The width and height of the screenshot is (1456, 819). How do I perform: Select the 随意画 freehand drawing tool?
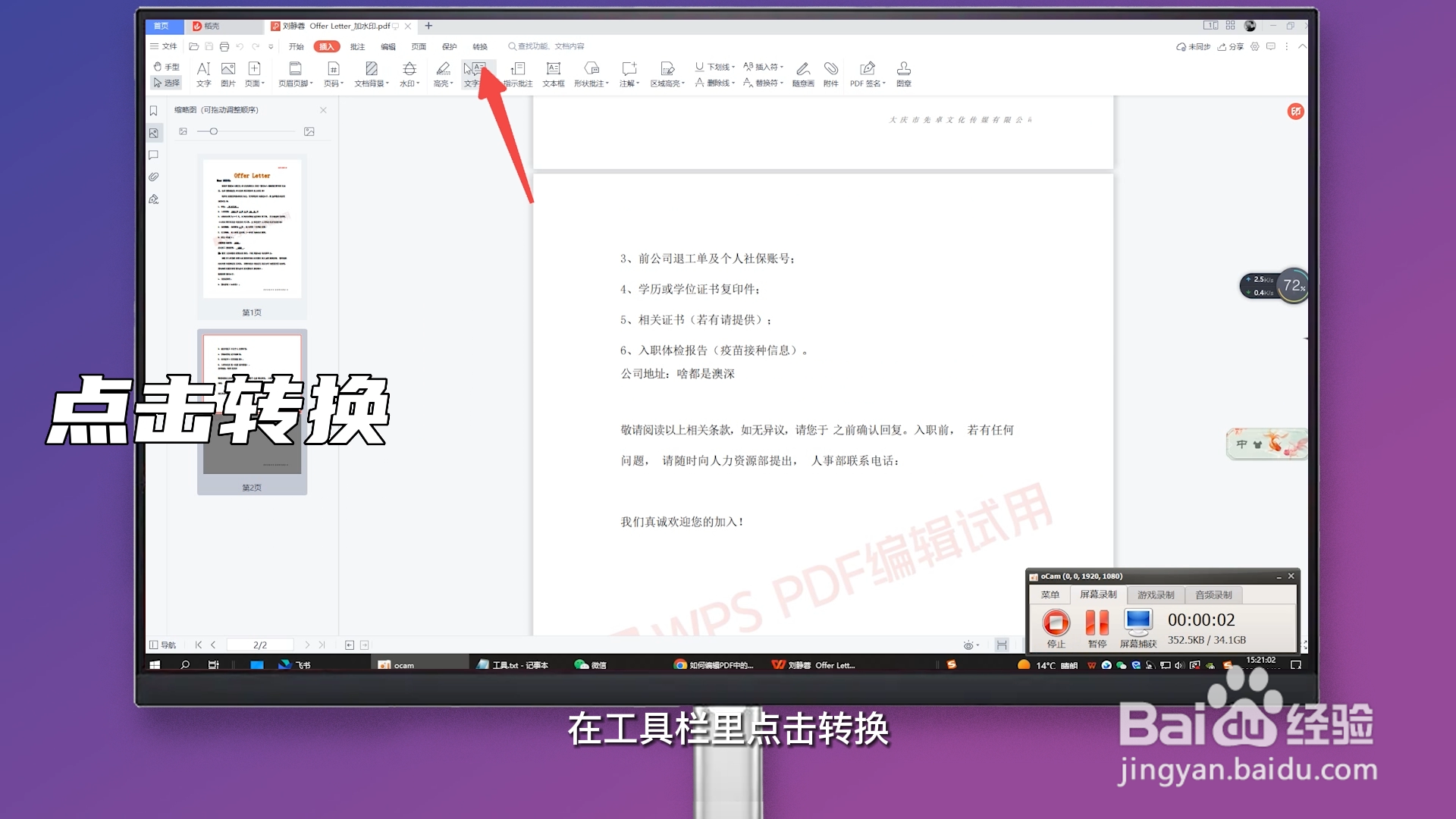click(x=803, y=74)
